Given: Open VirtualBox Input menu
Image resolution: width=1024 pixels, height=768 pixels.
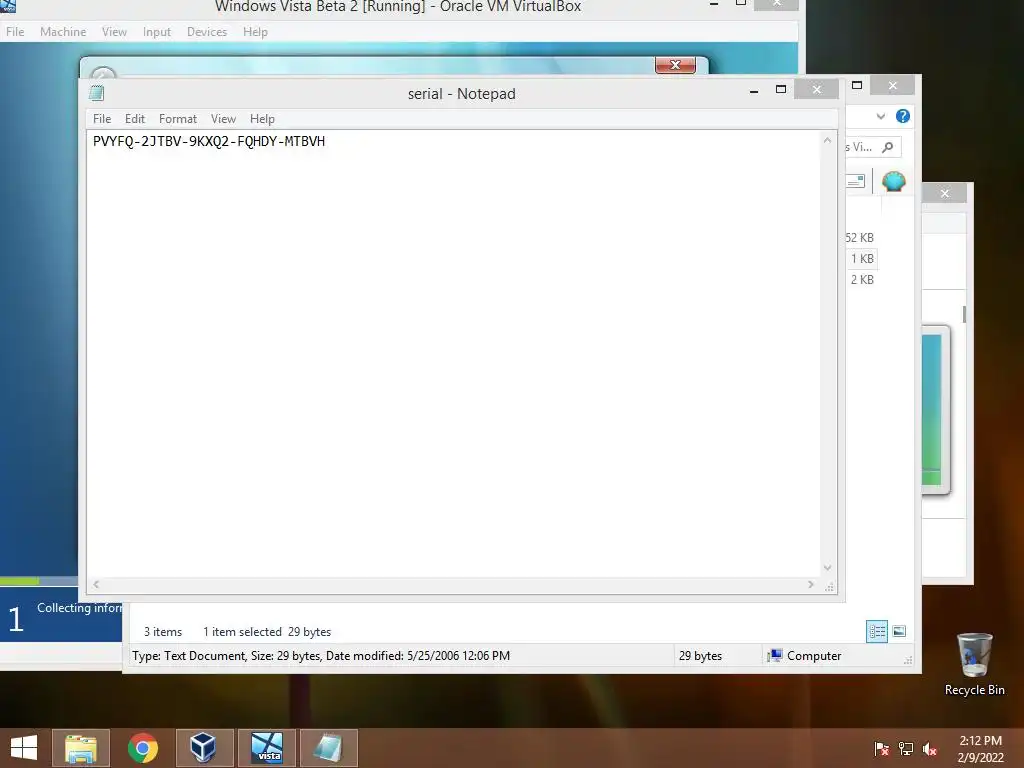Looking at the screenshot, I should [x=157, y=31].
